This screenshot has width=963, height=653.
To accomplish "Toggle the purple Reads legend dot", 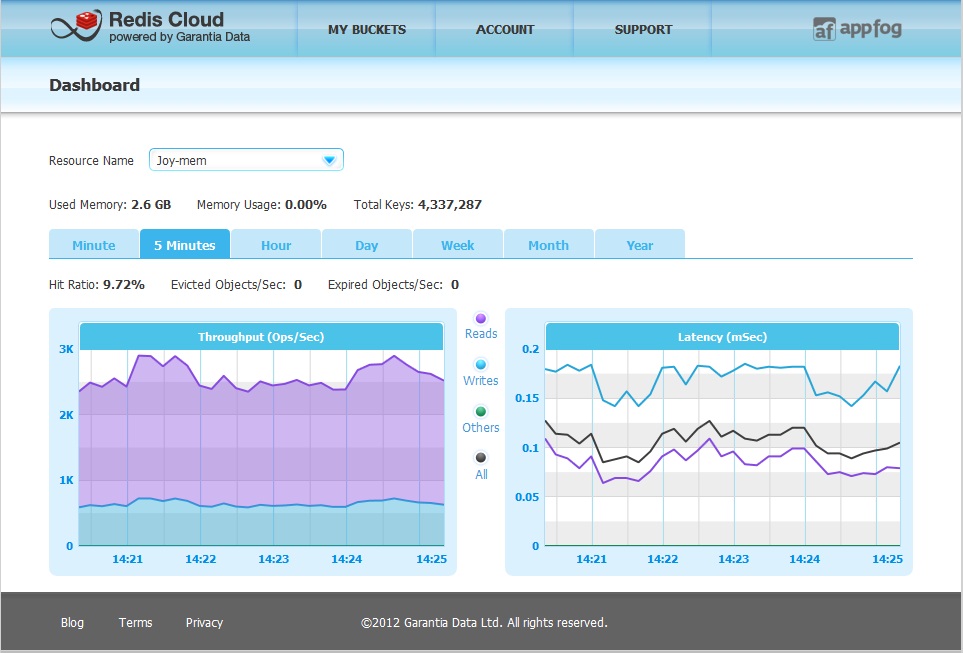I will click(481, 318).
